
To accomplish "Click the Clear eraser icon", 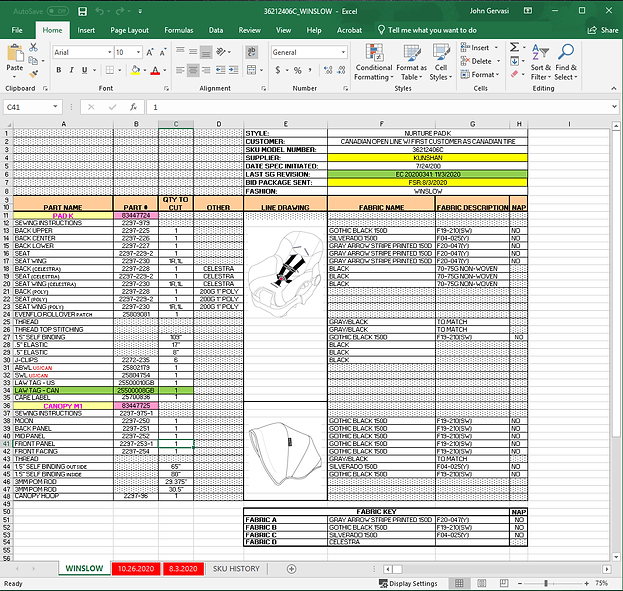I will click(x=514, y=74).
